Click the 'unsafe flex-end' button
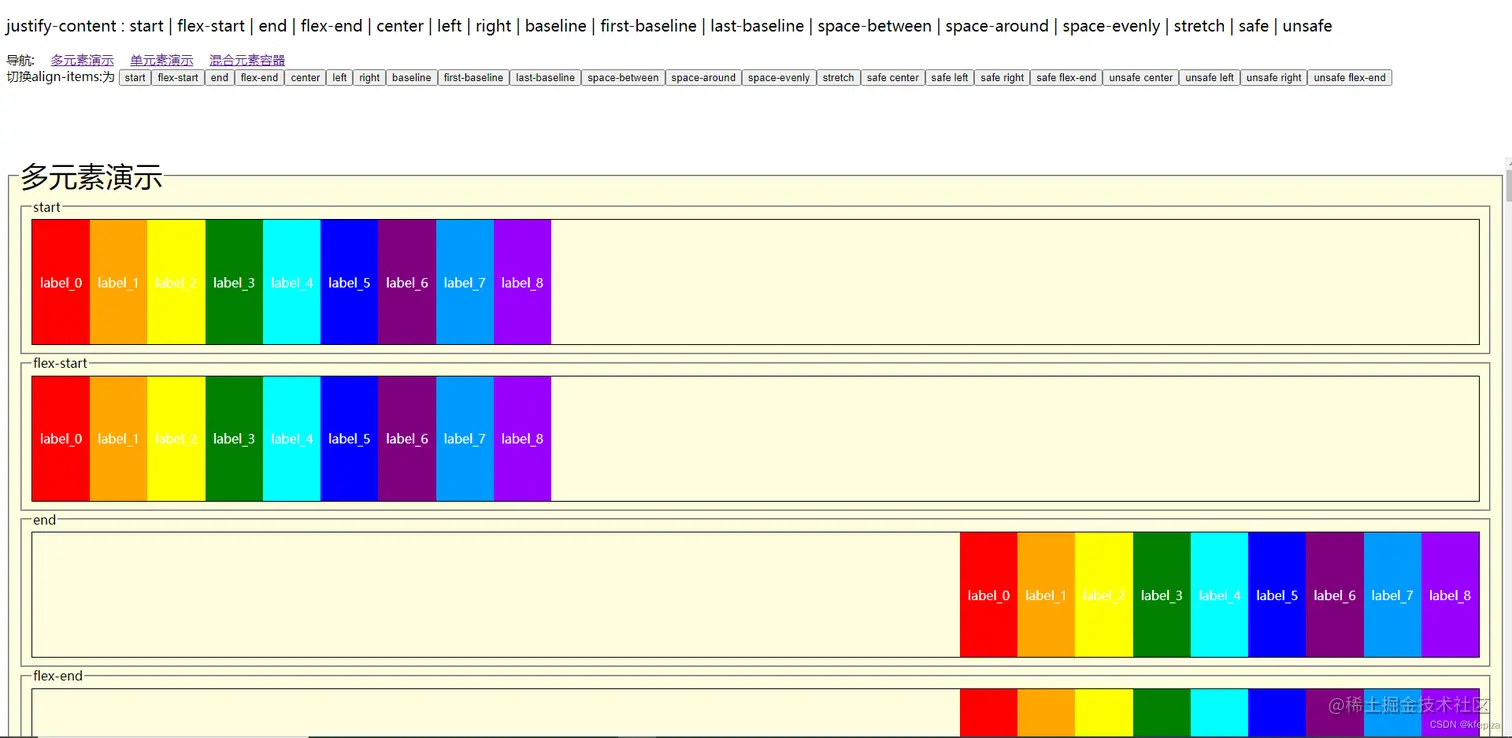This screenshot has height=738, width=1512. point(1349,77)
